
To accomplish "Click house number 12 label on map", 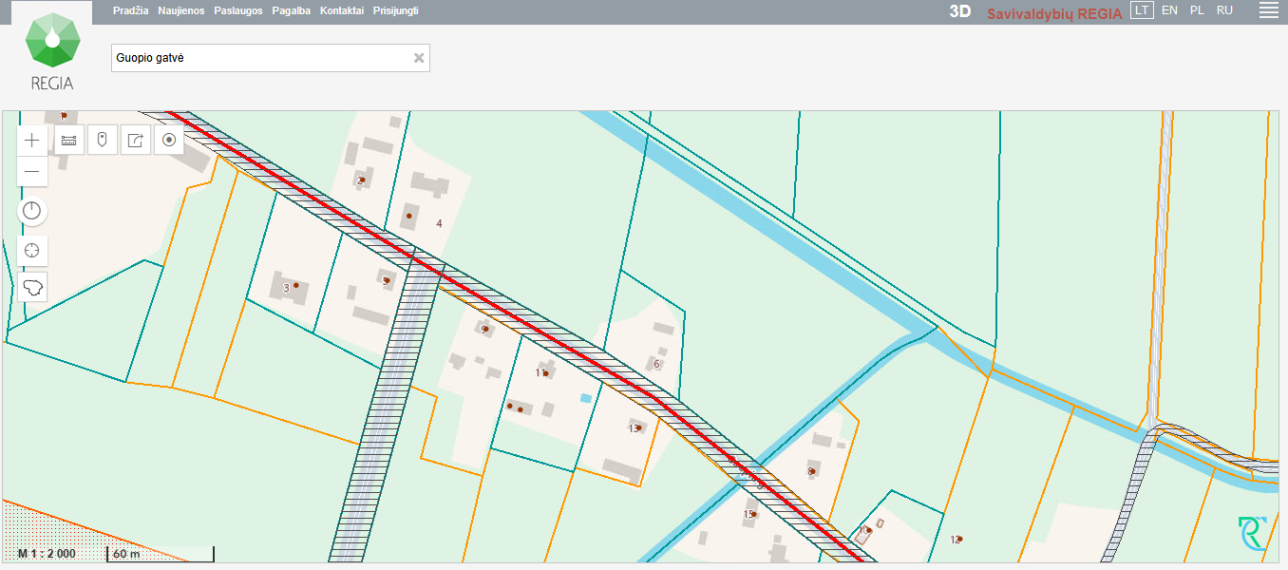I will [955, 539].
